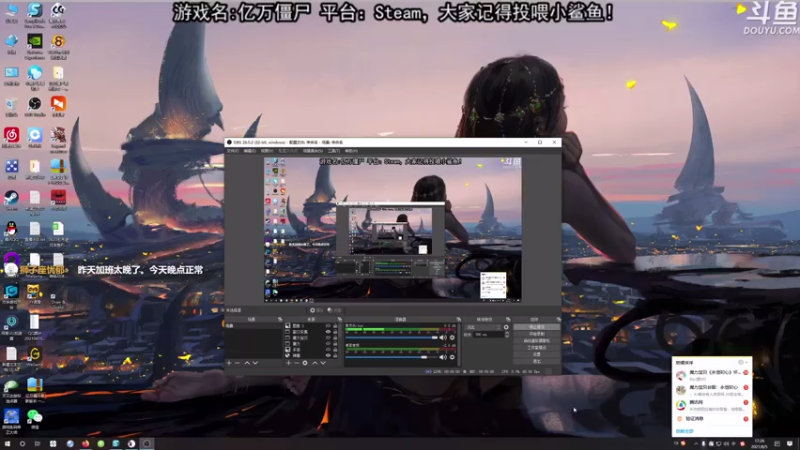Pop out the Sources dock panel
The image size is (800, 450).
coord(340,319)
